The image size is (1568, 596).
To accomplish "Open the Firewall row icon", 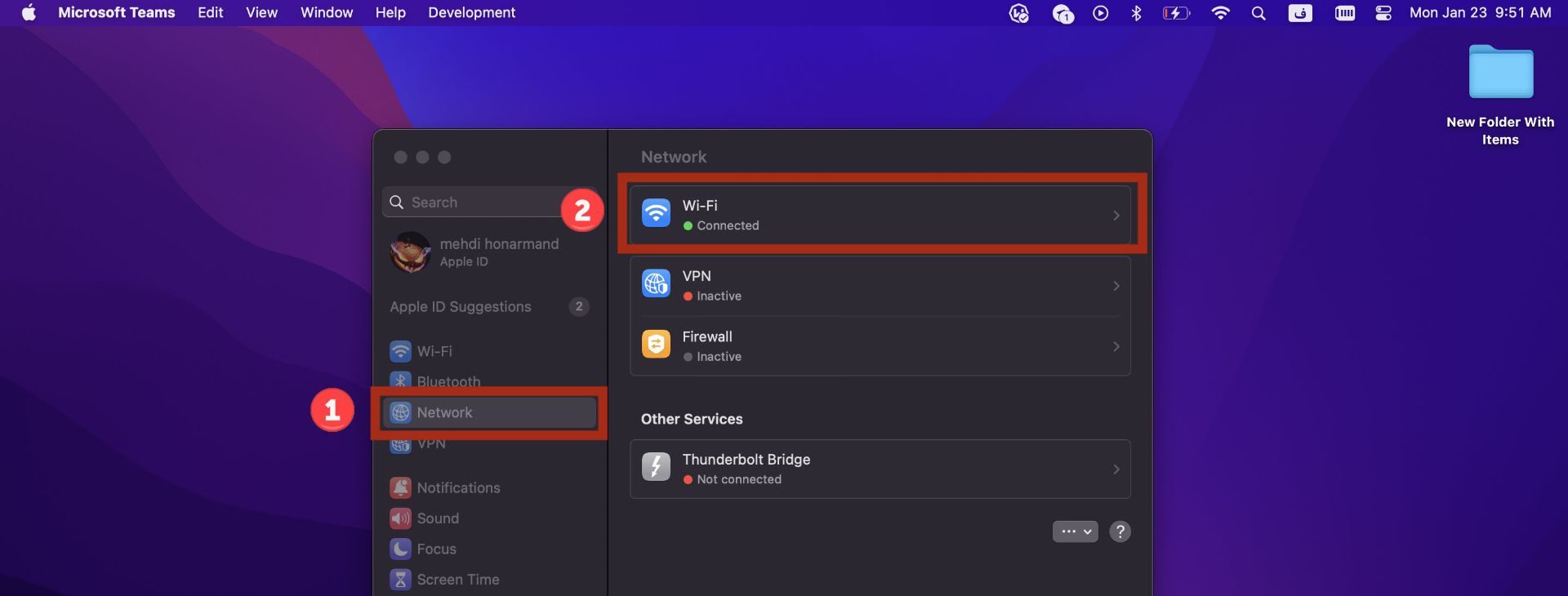I will point(656,345).
